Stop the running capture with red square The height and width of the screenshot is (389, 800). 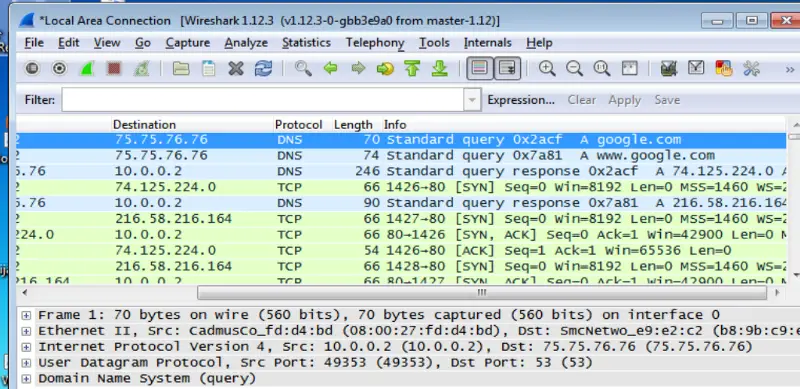[114, 68]
